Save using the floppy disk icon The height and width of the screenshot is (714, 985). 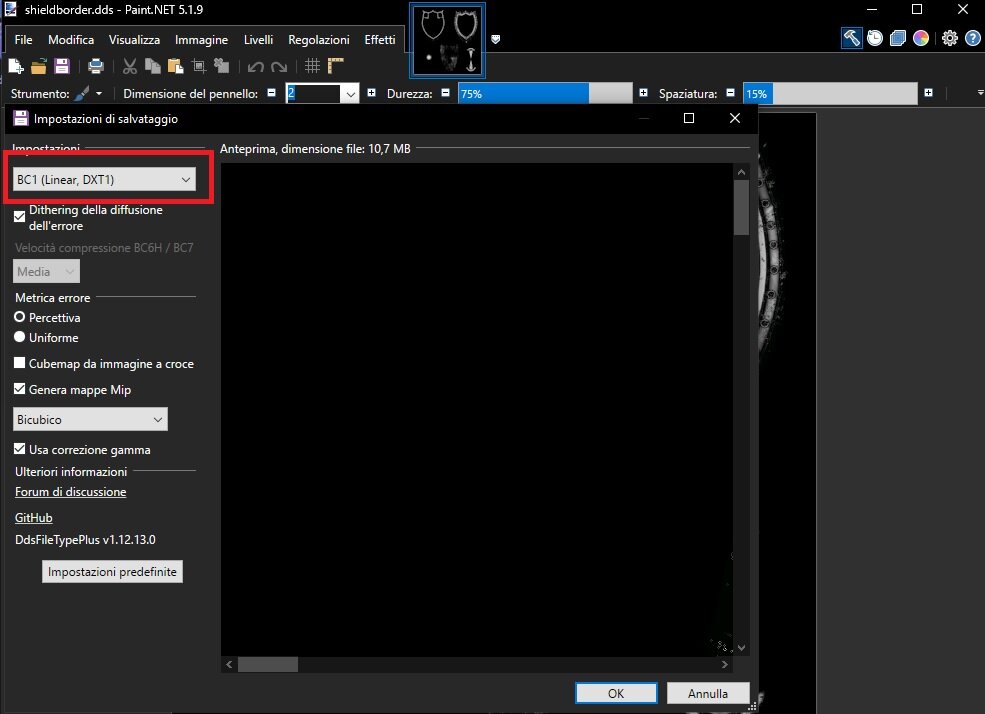coord(62,66)
